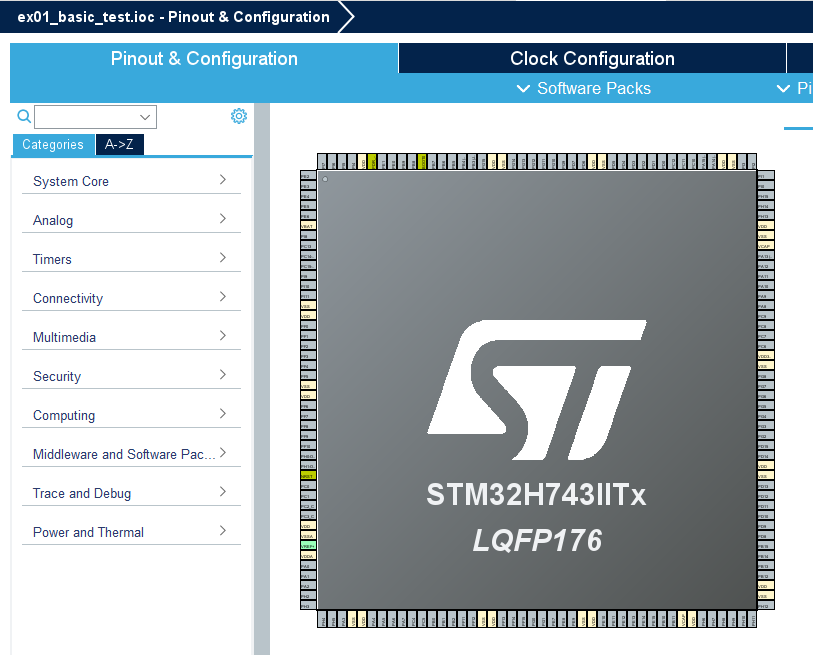The height and width of the screenshot is (655, 813).
Task: Select pin PH3 on the chip
Action: point(308,605)
